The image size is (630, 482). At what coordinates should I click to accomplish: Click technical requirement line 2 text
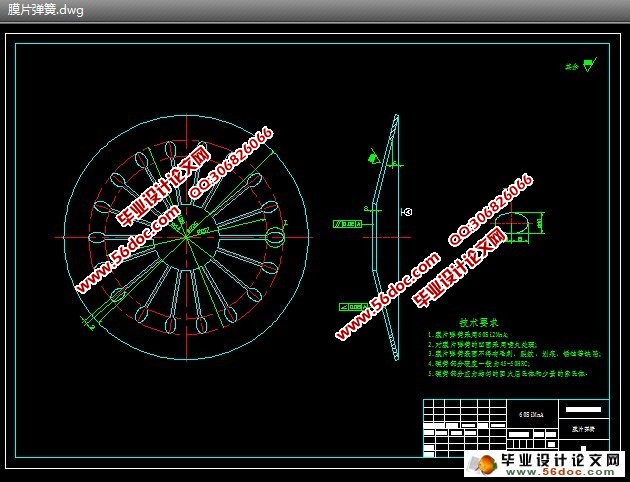(482, 344)
